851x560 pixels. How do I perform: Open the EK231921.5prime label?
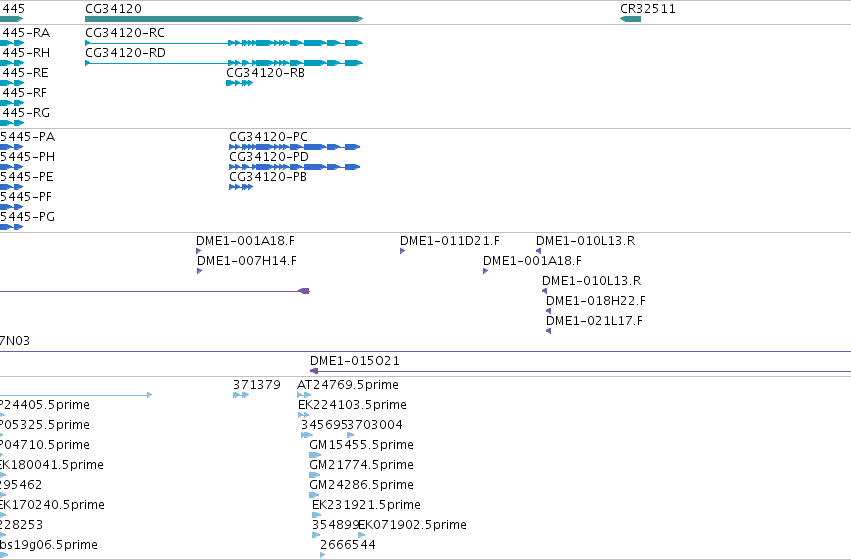click(x=366, y=505)
